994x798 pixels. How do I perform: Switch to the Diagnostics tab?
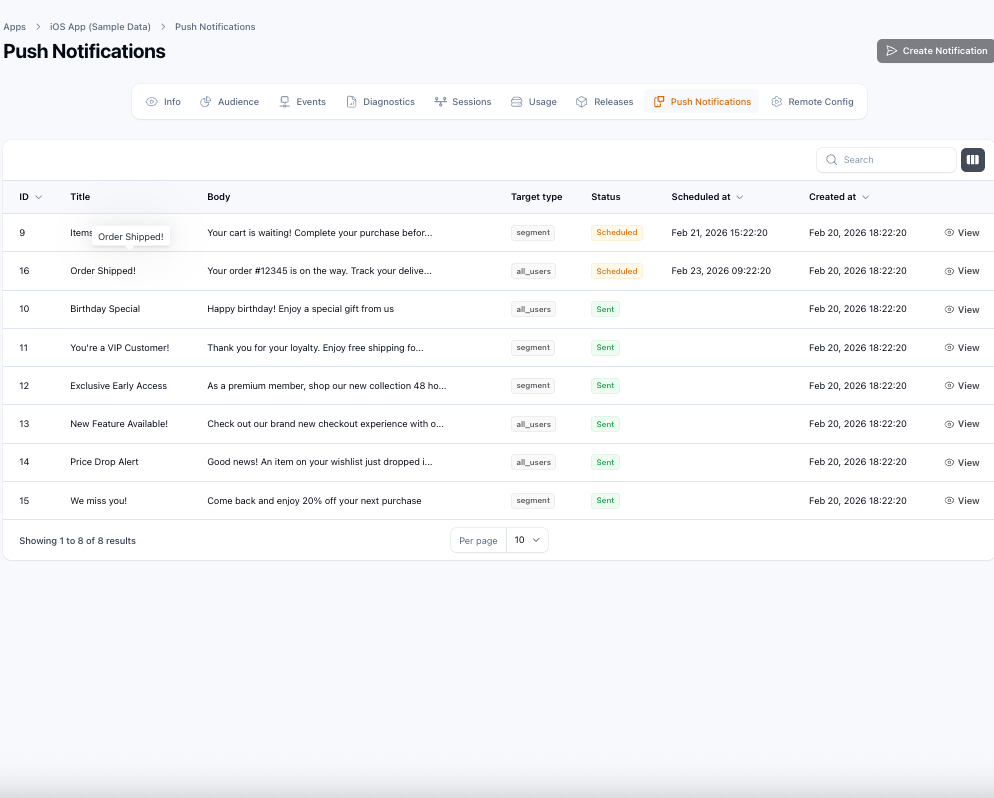point(380,102)
